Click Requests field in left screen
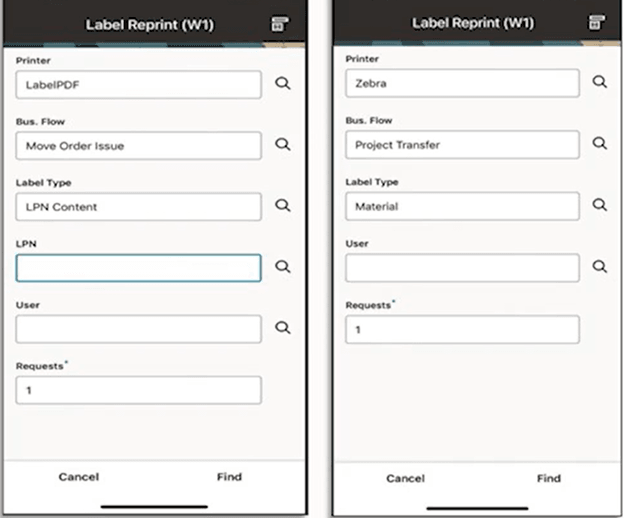The image size is (624, 518). point(138,390)
